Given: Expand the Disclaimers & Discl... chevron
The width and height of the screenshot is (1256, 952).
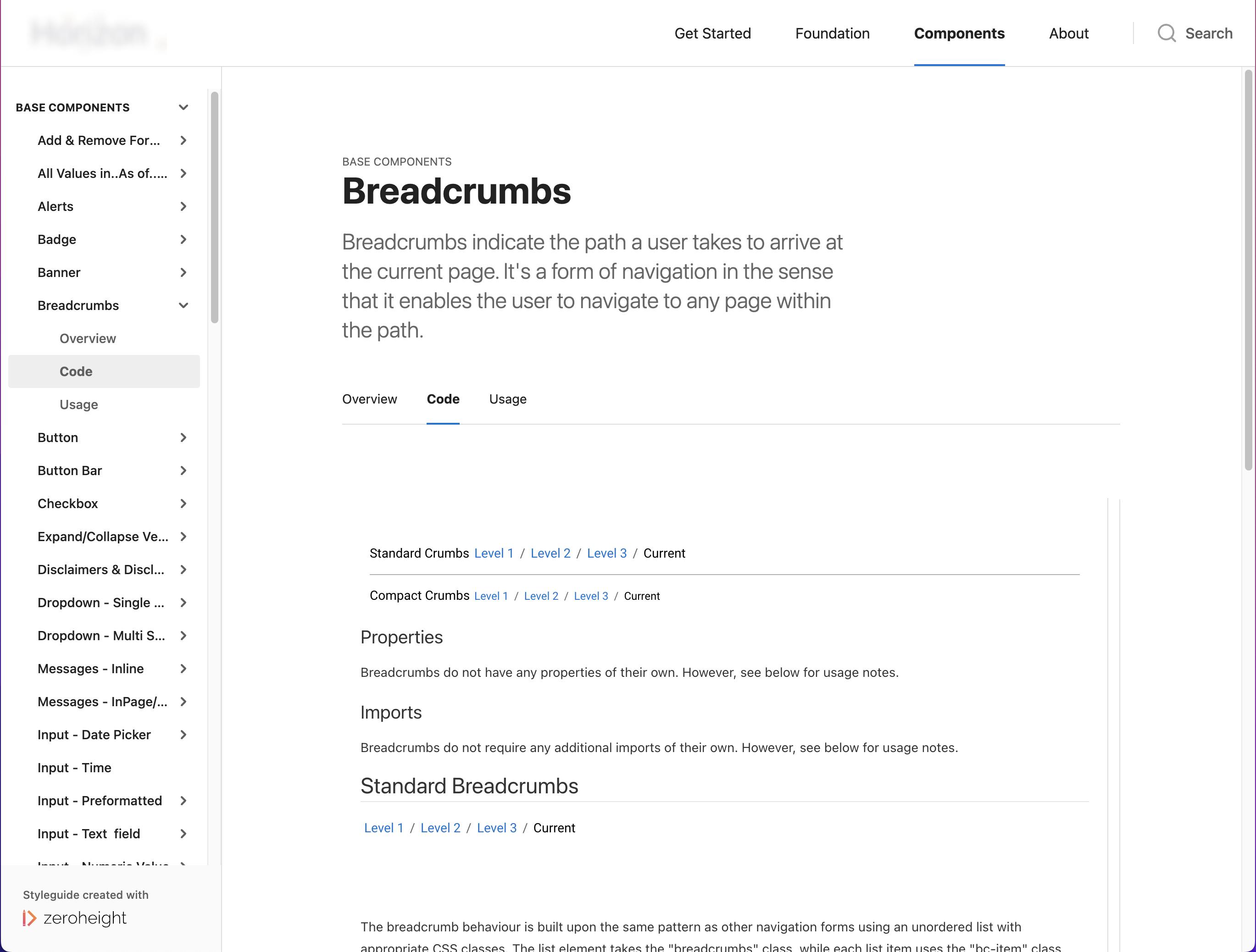Looking at the screenshot, I should click(x=183, y=570).
